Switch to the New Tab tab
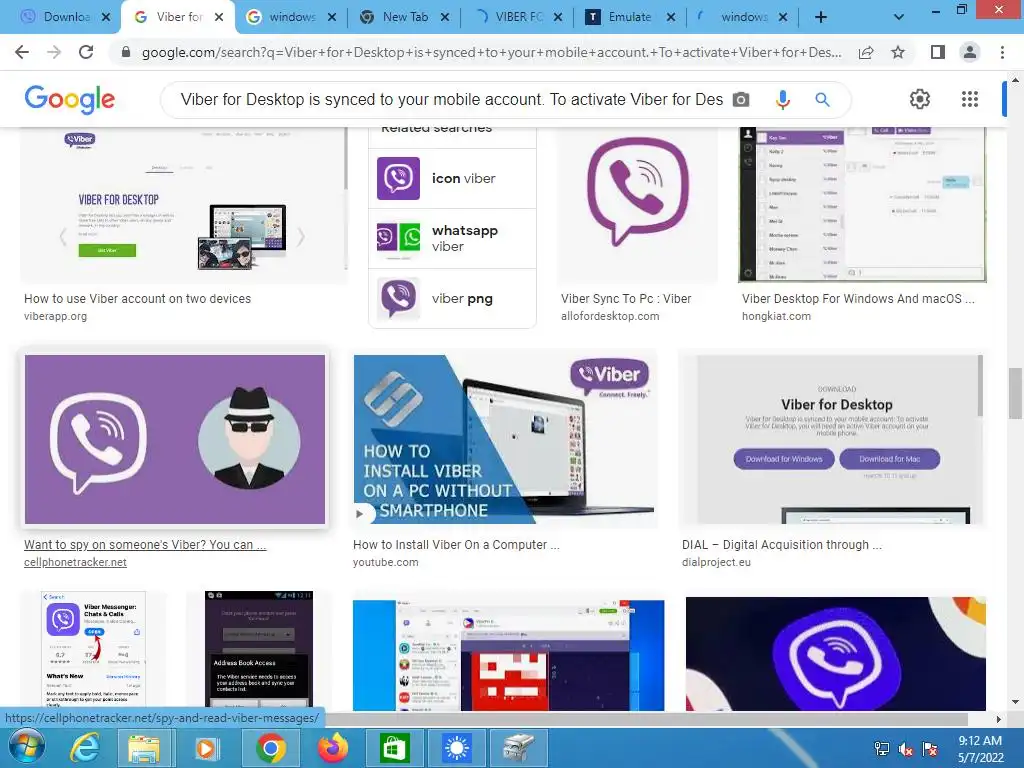This screenshot has height=768, width=1024. tap(404, 17)
